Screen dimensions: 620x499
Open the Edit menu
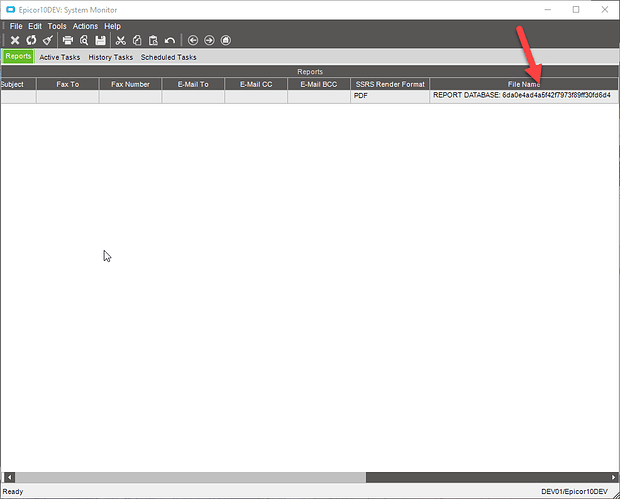point(35,26)
